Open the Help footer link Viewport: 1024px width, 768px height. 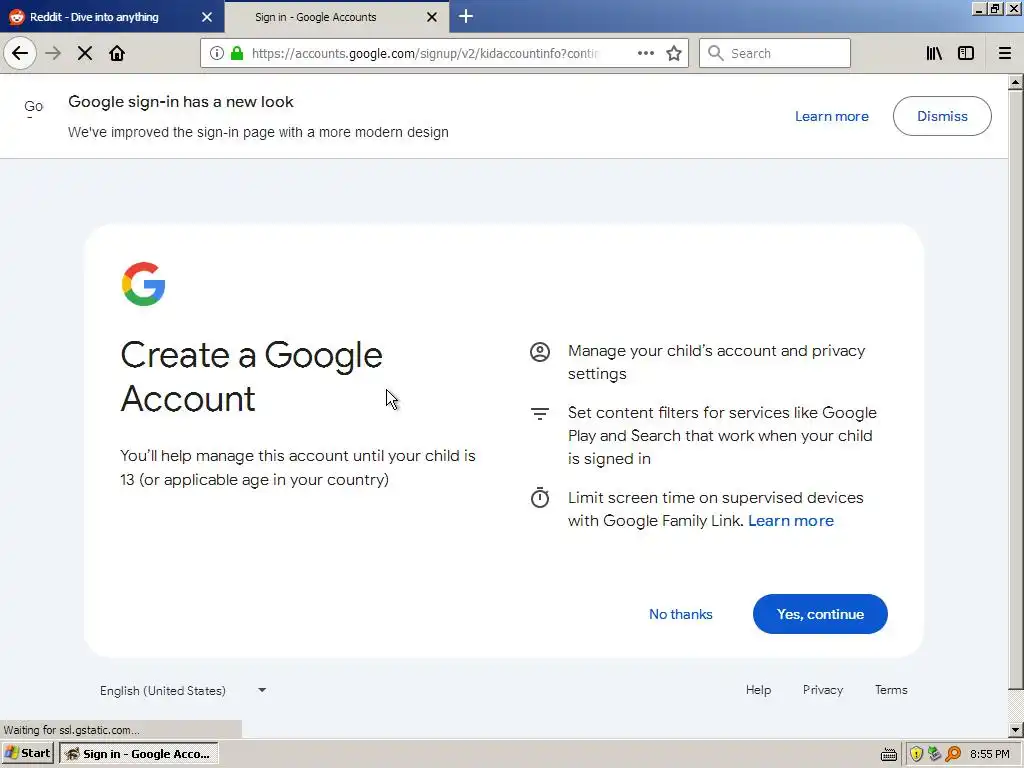tap(758, 690)
